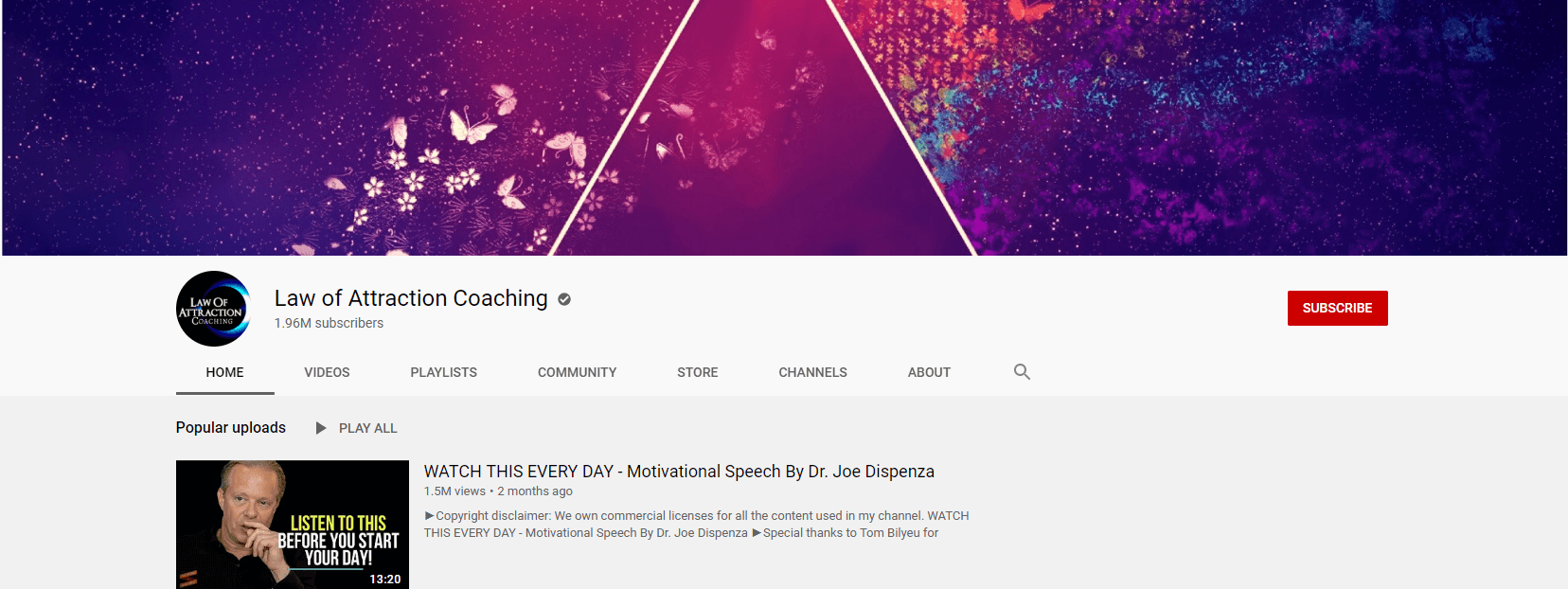Click the verified checkmark badge beside channel name
Image resolution: width=1568 pixels, height=589 pixels.
point(564,299)
